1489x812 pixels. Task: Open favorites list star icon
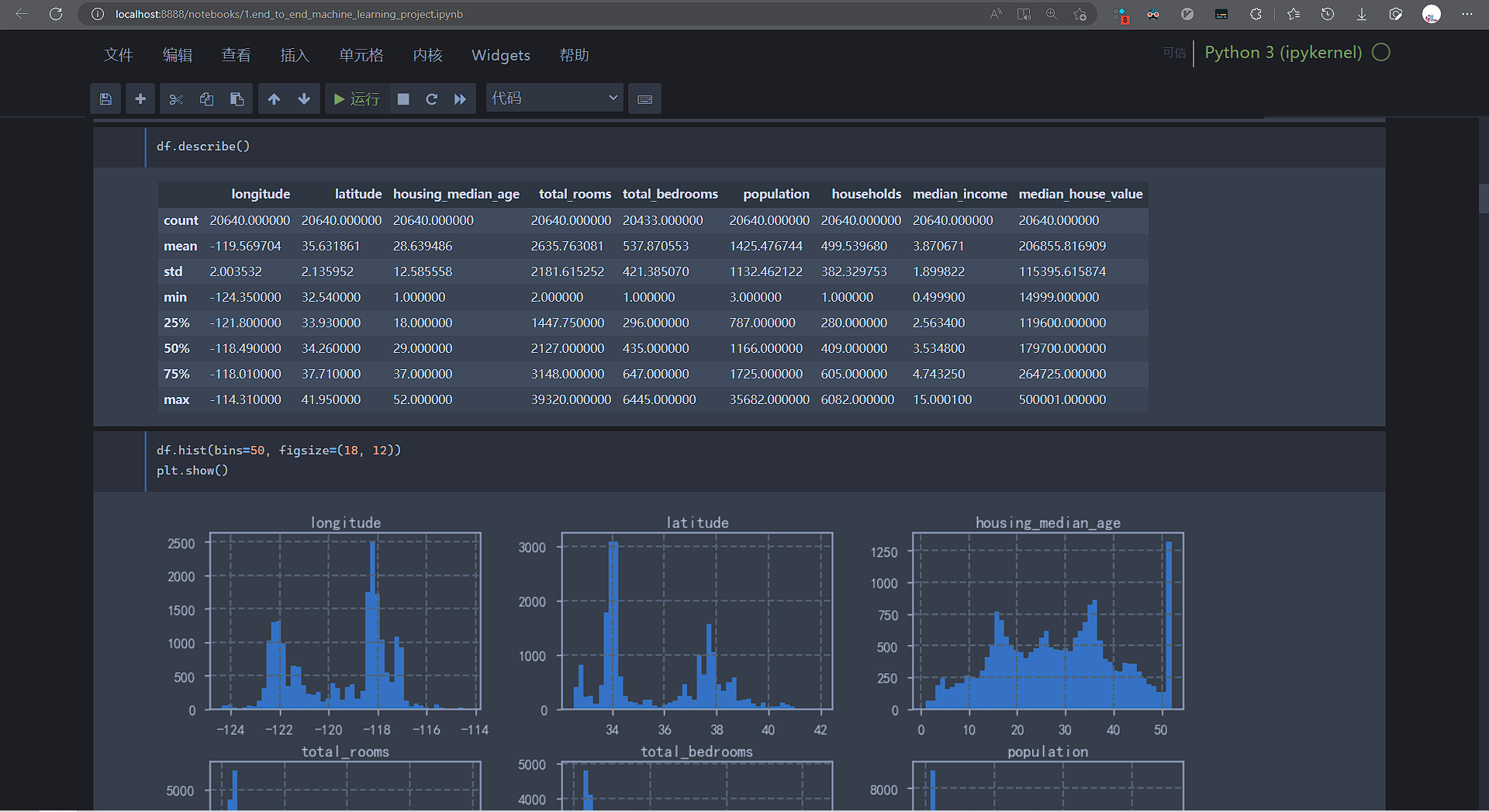1293,14
